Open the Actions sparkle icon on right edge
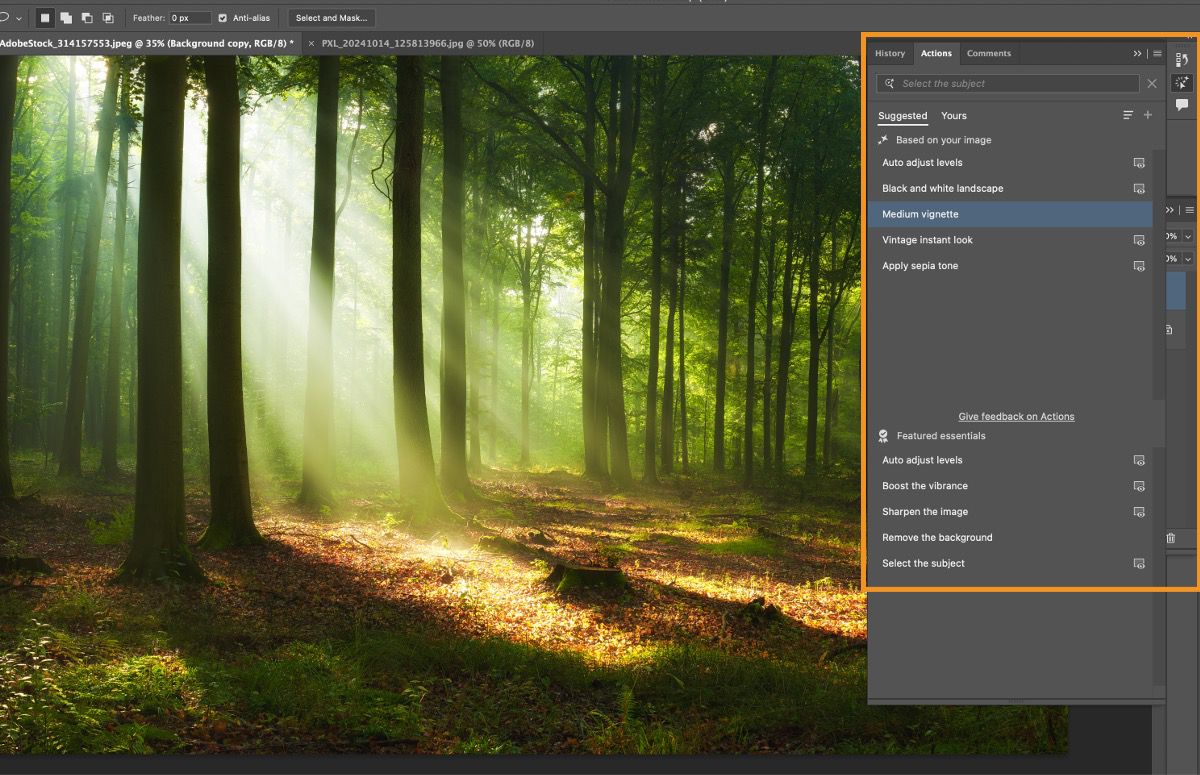 click(x=1182, y=83)
